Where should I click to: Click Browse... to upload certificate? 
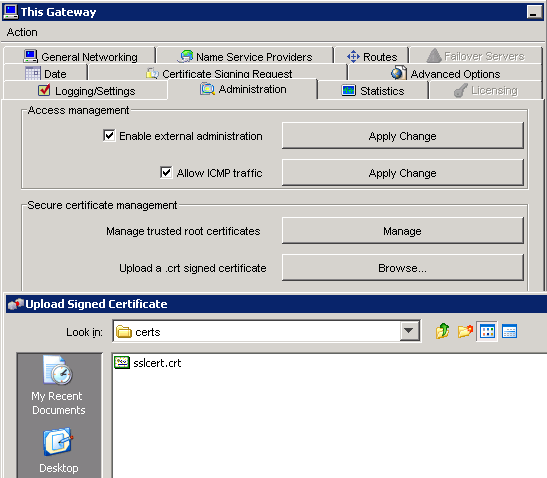[x=403, y=268]
